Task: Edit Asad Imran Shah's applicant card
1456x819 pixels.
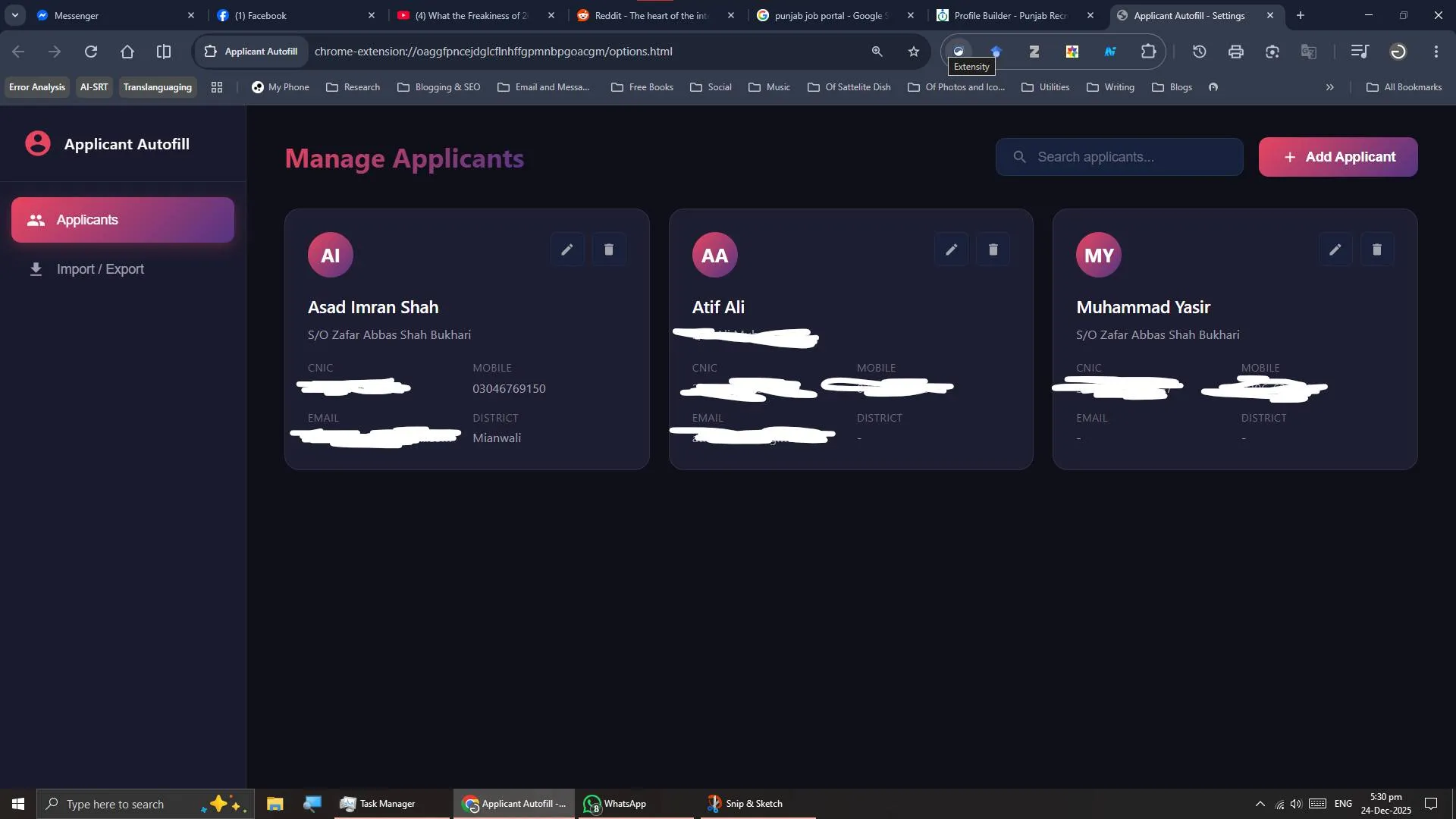Action: (x=566, y=249)
